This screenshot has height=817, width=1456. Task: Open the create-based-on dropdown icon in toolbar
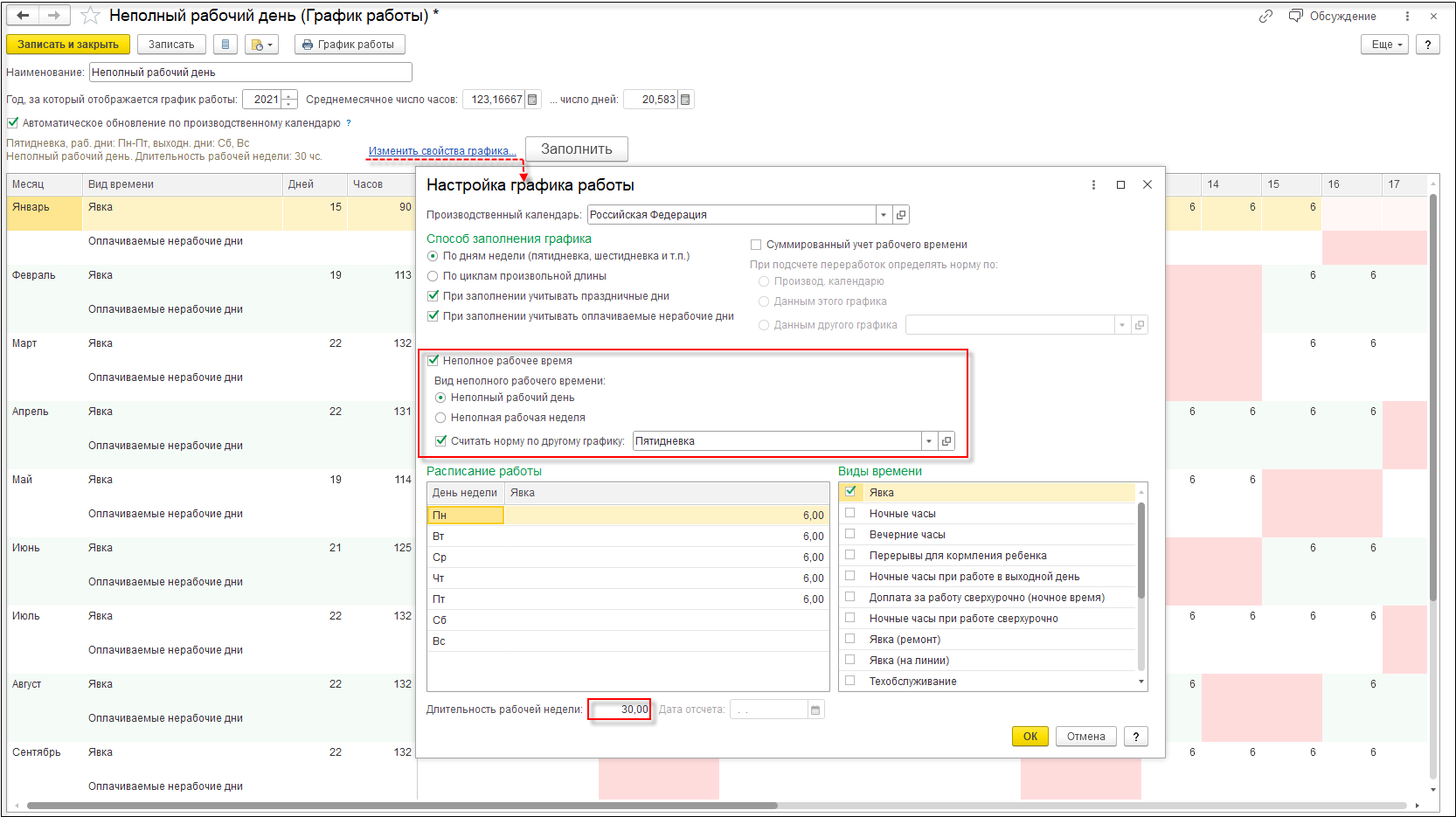(x=262, y=45)
